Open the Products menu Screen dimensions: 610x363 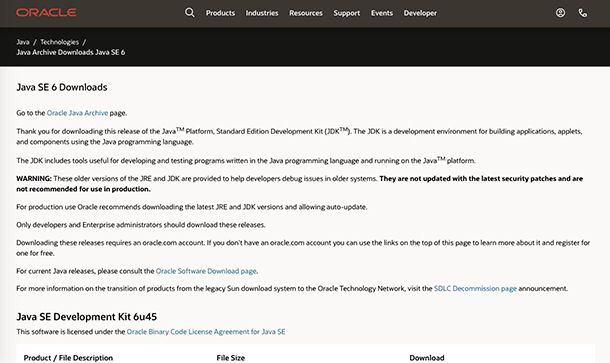point(220,13)
